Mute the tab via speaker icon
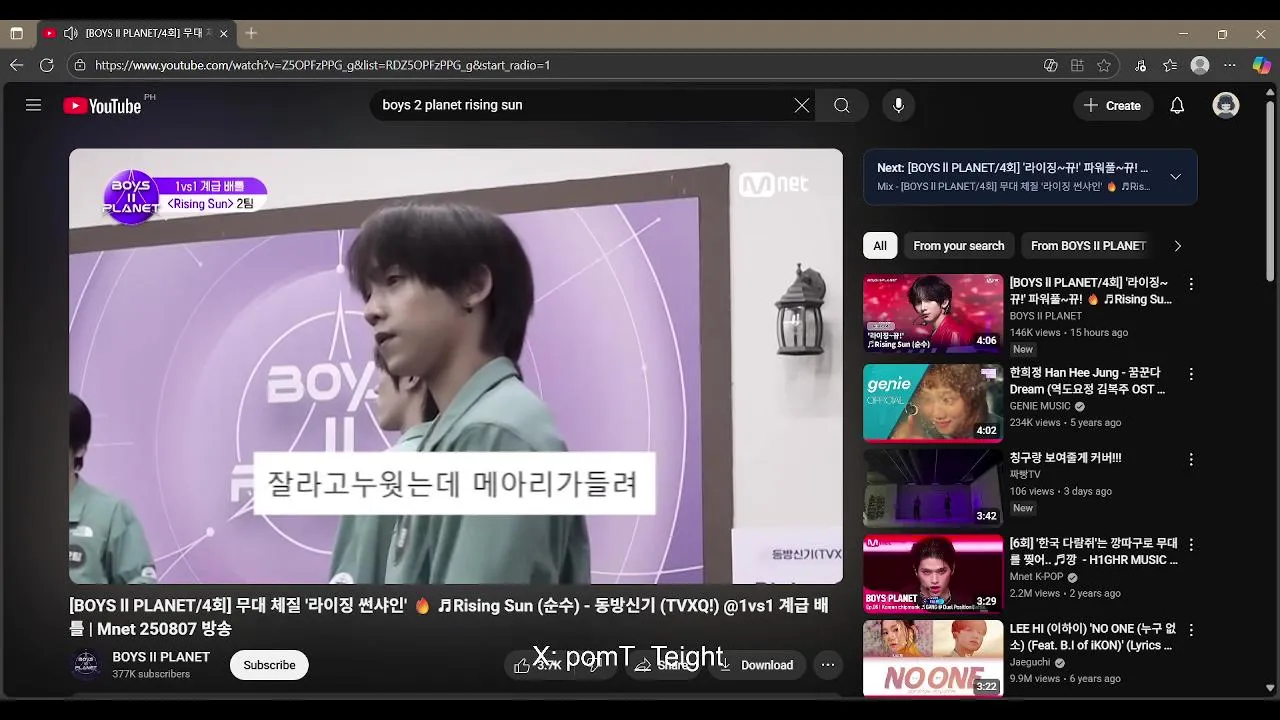 (x=70, y=33)
